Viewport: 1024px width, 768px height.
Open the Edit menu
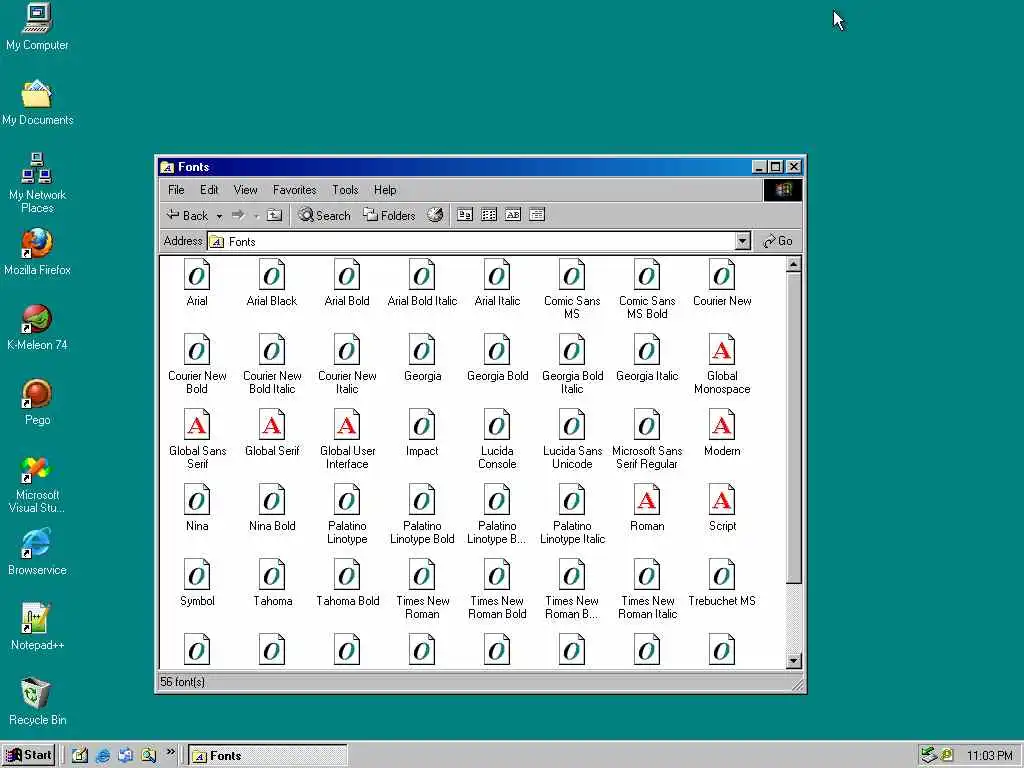coord(209,190)
